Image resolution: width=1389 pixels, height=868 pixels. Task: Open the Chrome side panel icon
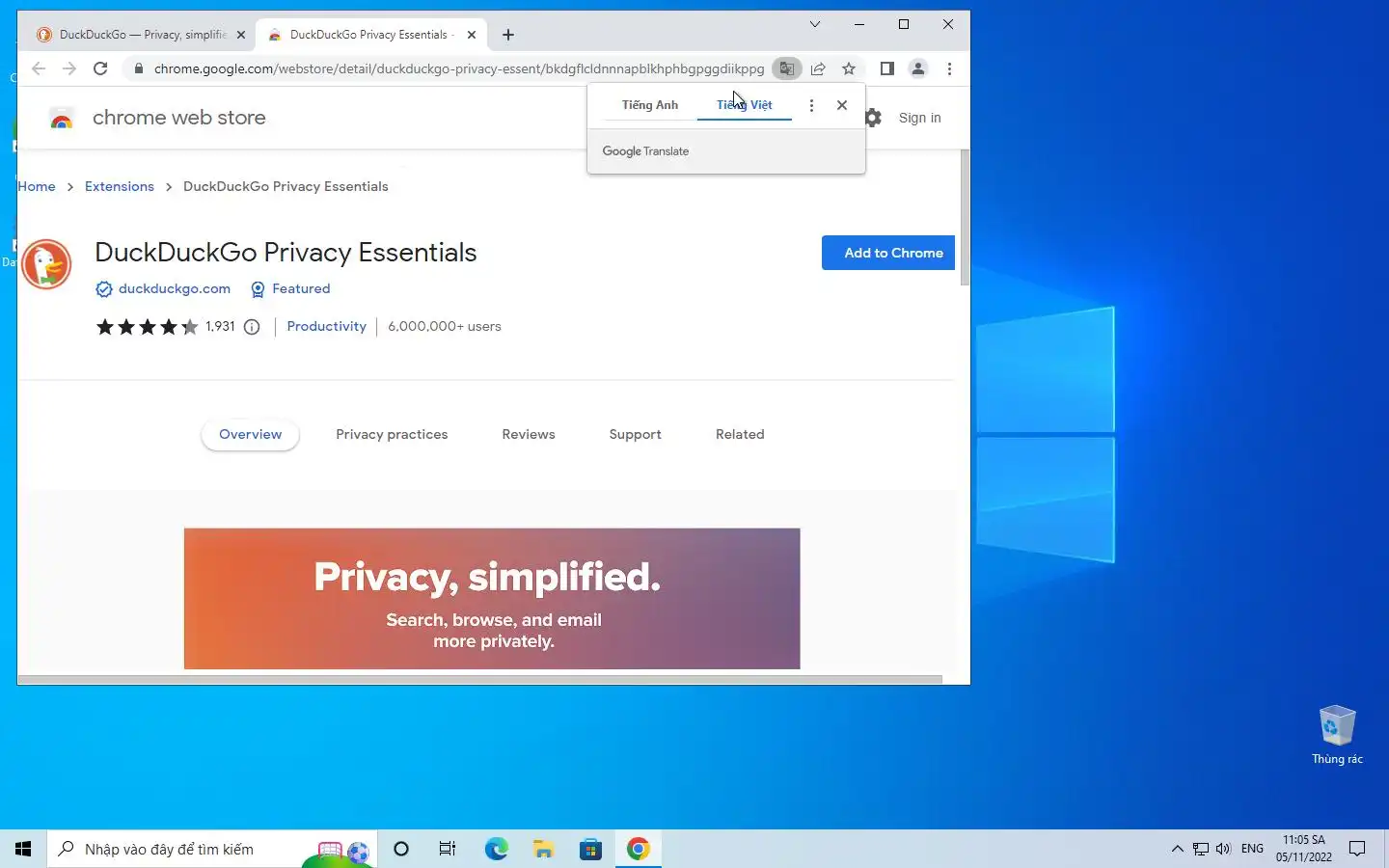click(887, 68)
